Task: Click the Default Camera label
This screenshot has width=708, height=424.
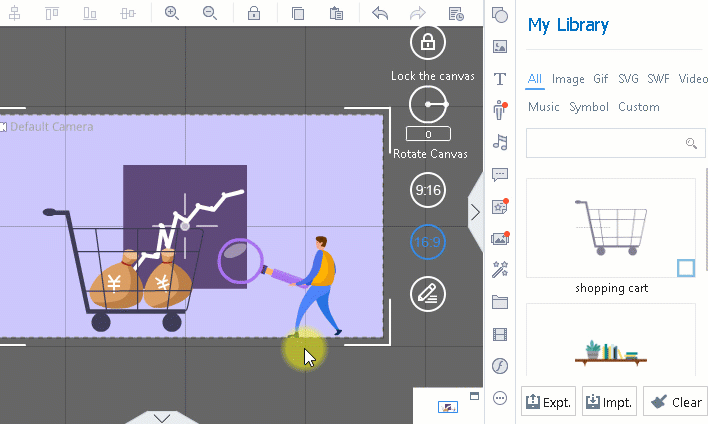Action: click(x=51, y=127)
